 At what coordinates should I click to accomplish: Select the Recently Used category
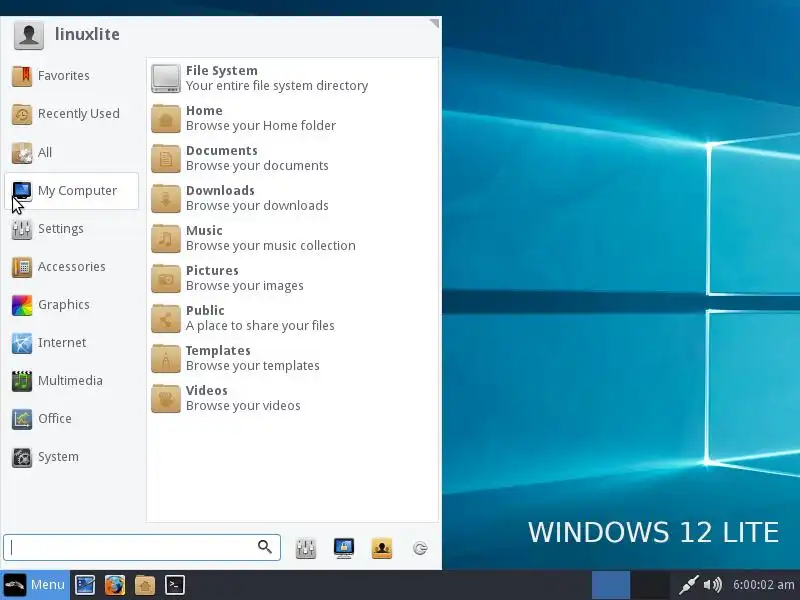(71, 114)
